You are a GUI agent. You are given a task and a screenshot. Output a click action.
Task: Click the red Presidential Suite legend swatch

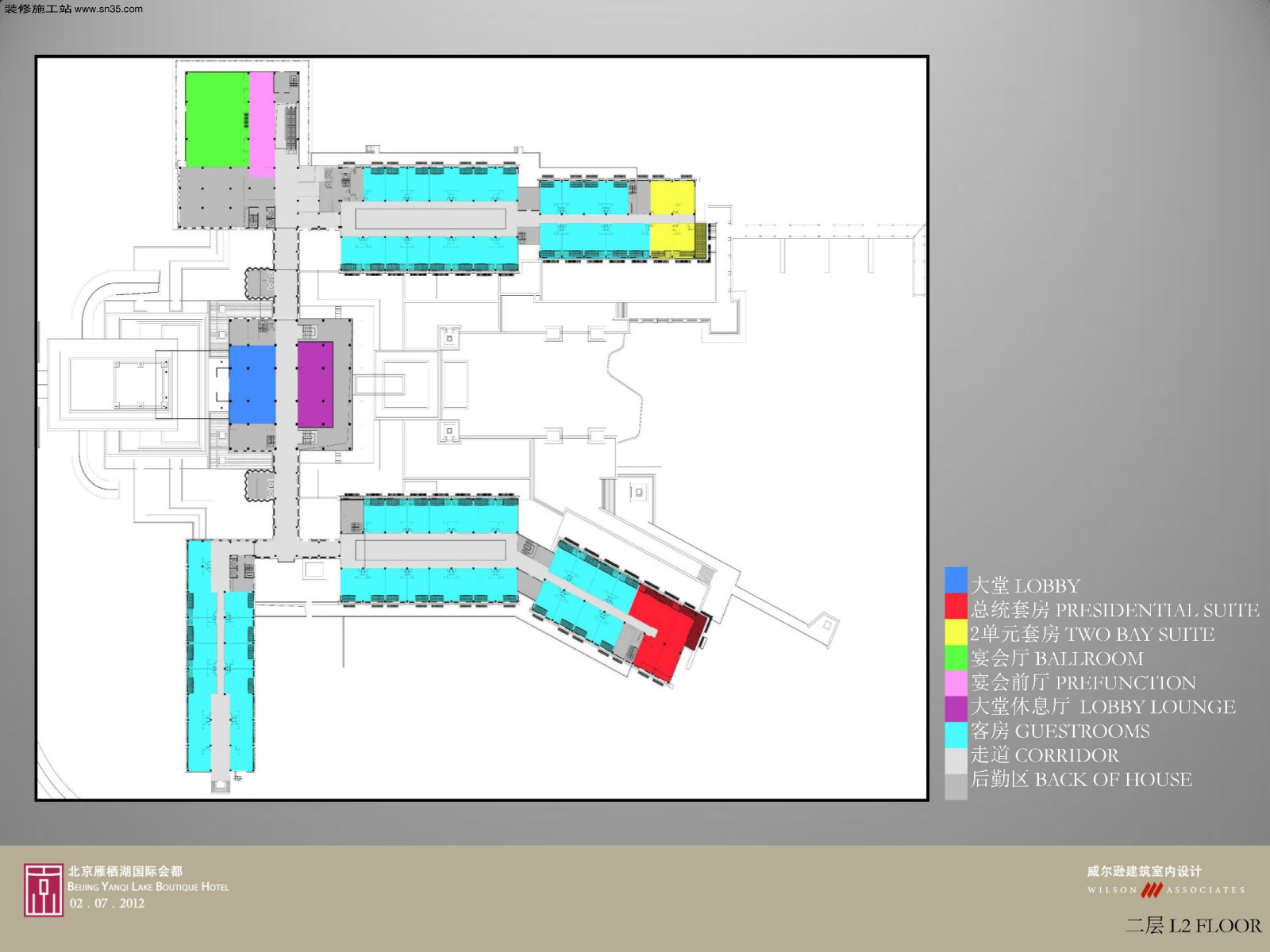[x=956, y=606]
